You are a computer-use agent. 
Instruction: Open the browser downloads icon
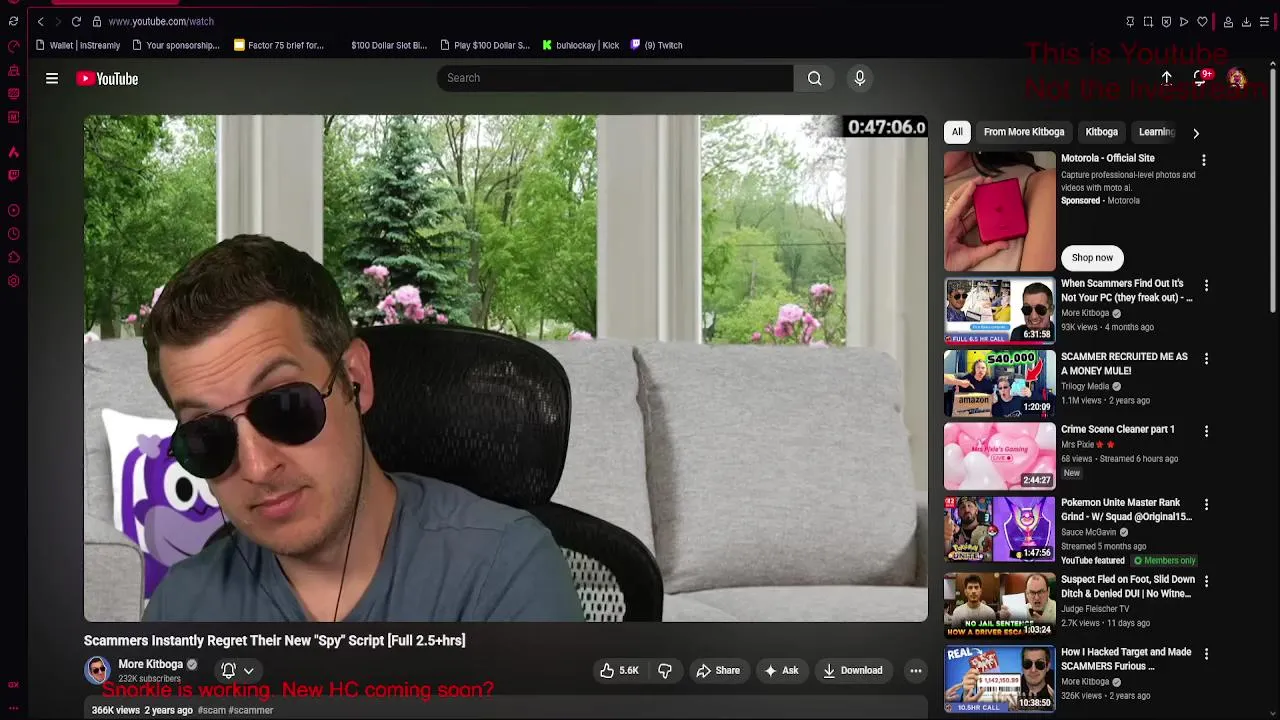(x=1246, y=21)
